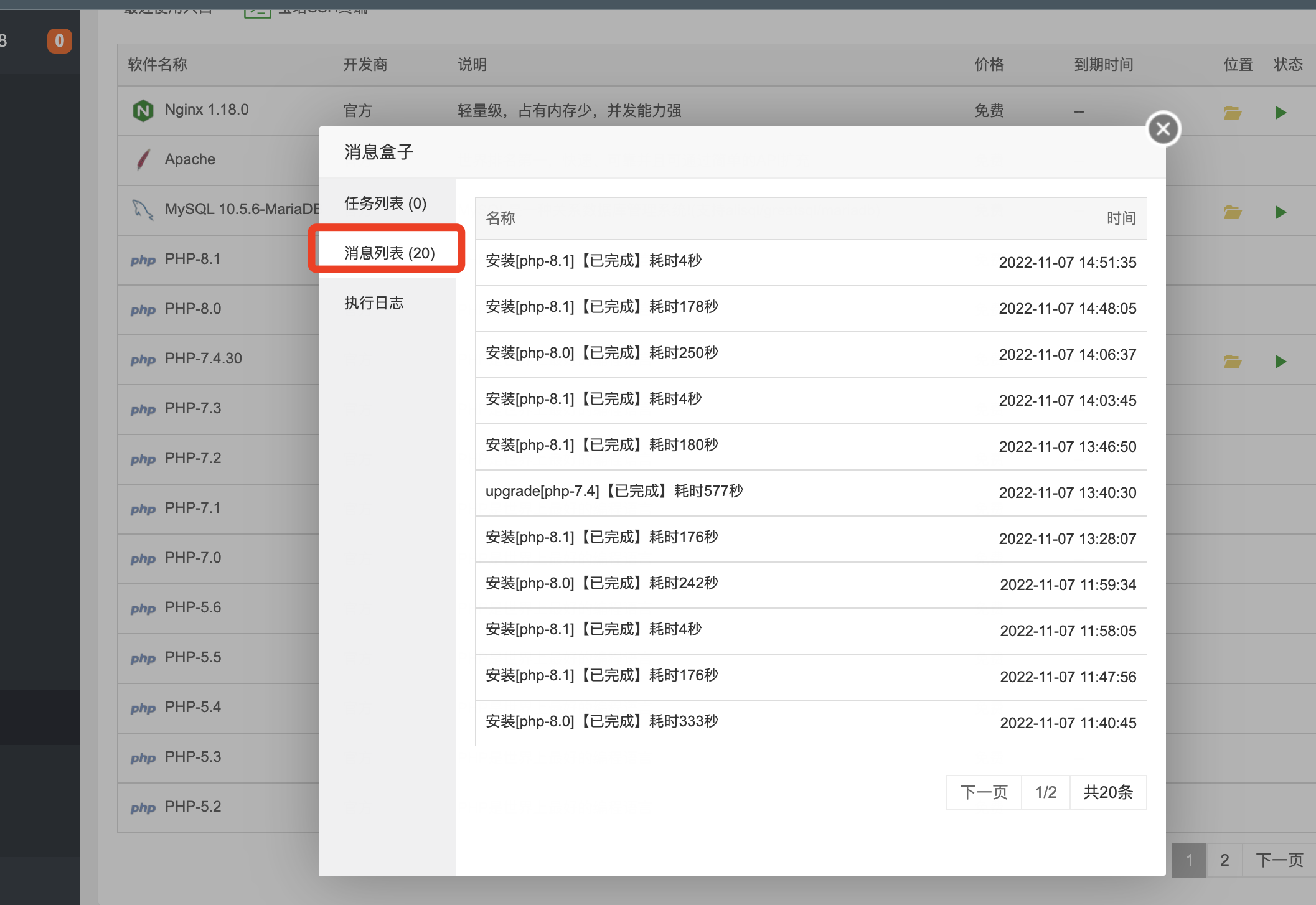Click the php icon beside PHP-5.4

(143, 708)
